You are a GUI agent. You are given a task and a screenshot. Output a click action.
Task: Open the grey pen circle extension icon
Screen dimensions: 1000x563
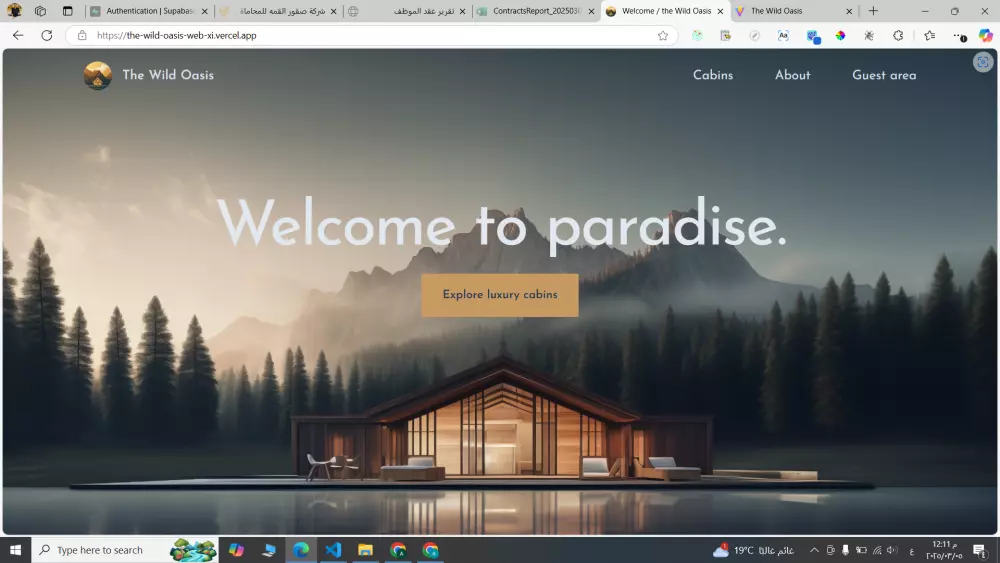pos(754,36)
